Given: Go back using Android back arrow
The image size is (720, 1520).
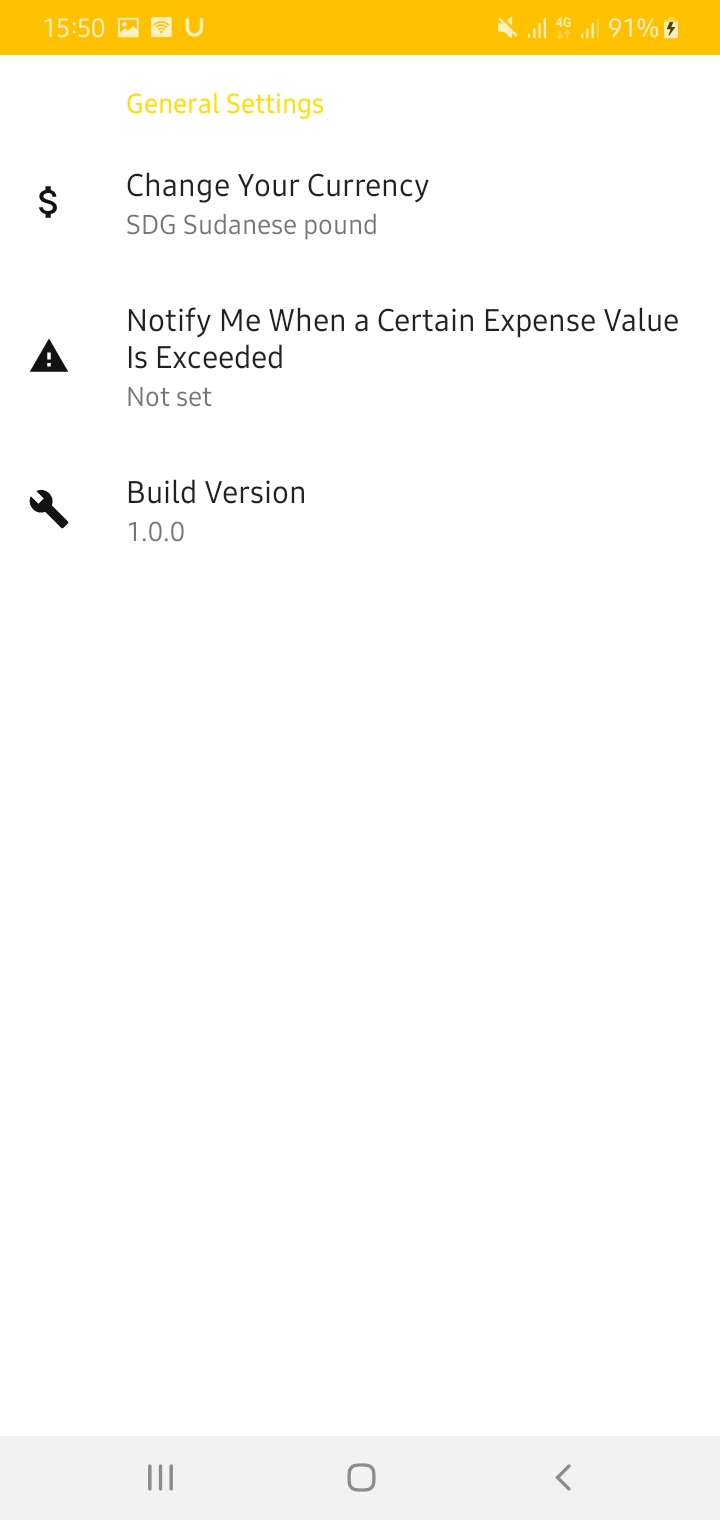Looking at the screenshot, I should 563,1477.
